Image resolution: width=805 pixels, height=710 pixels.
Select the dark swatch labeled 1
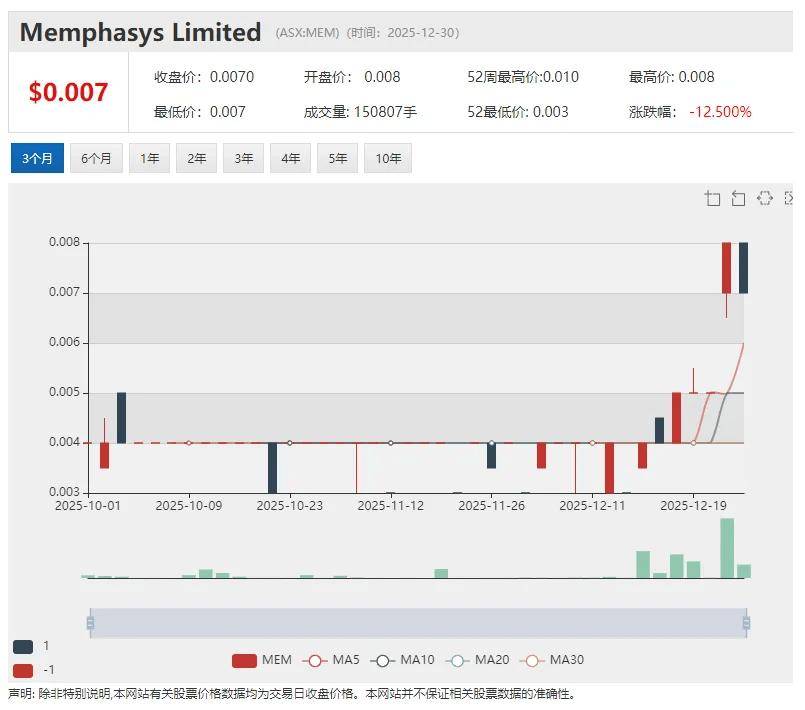23,646
